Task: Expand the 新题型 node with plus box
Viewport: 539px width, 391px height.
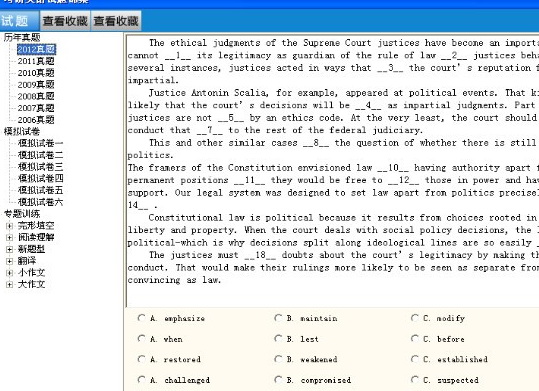Action: click(x=10, y=249)
